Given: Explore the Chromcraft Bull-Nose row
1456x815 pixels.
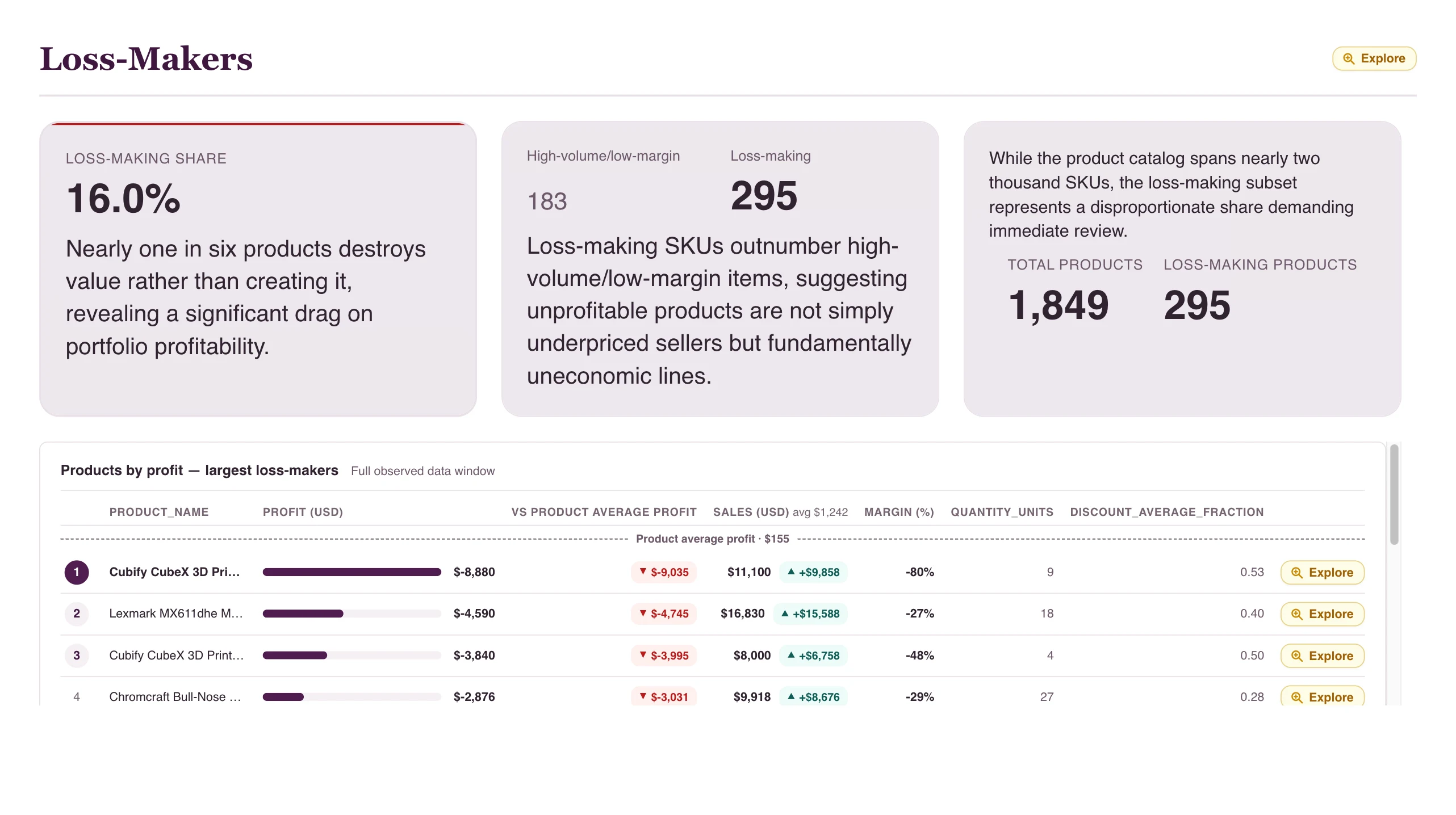Looking at the screenshot, I should 1322,696.
